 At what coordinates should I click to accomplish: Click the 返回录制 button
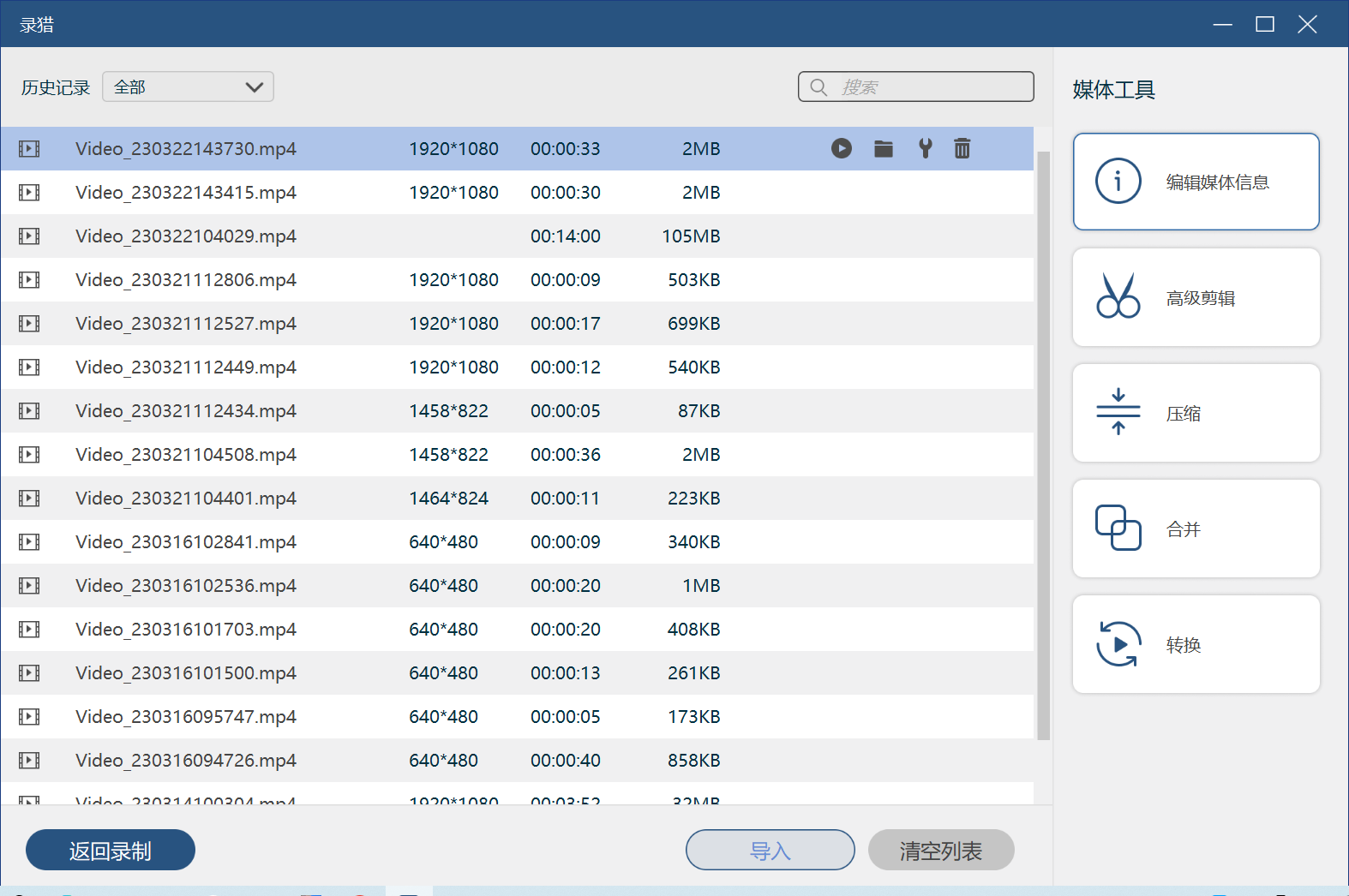click(x=111, y=850)
